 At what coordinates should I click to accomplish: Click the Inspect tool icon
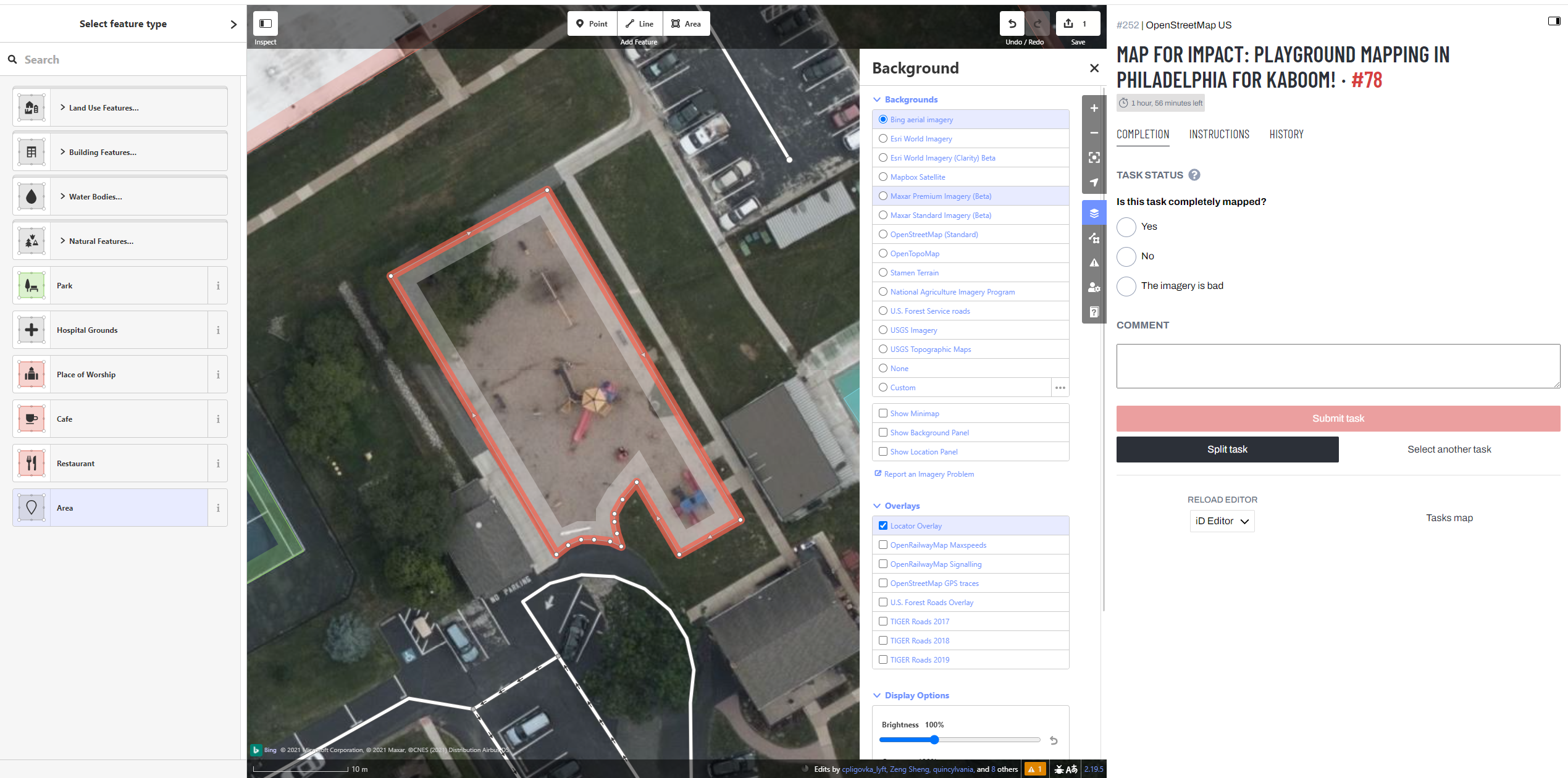pyautogui.click(x=264, y=22)
